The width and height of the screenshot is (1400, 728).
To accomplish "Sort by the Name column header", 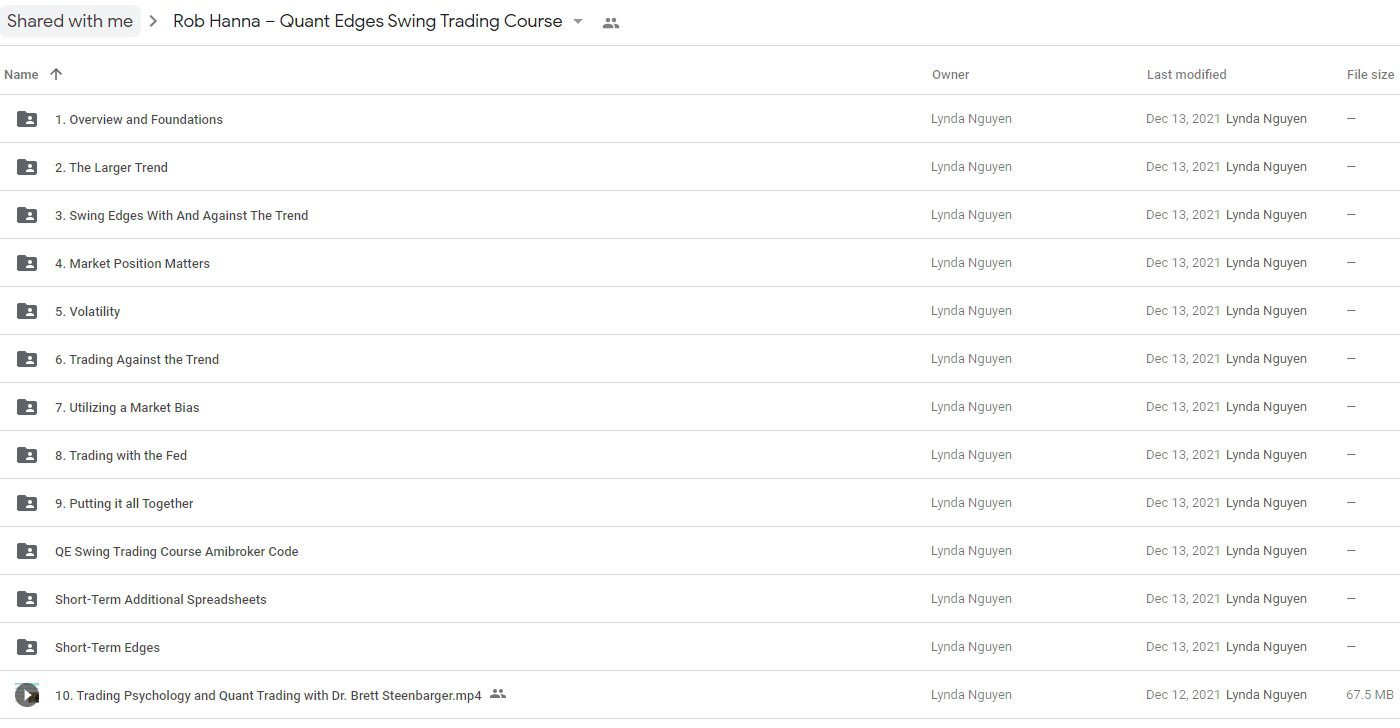I will click(21, 74).
